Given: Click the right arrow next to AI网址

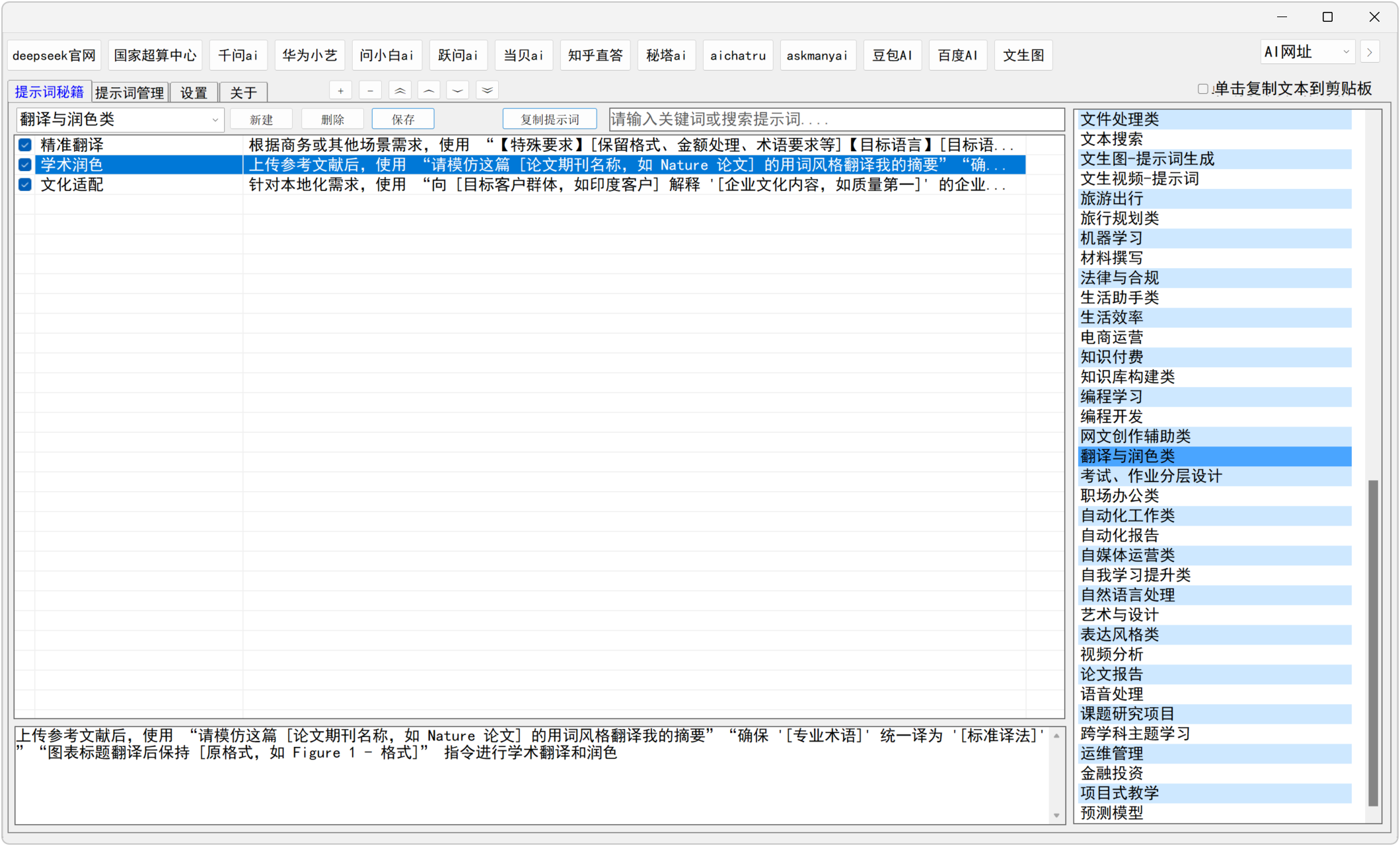Looking at the screenshot, I should tap(1370, 52).
